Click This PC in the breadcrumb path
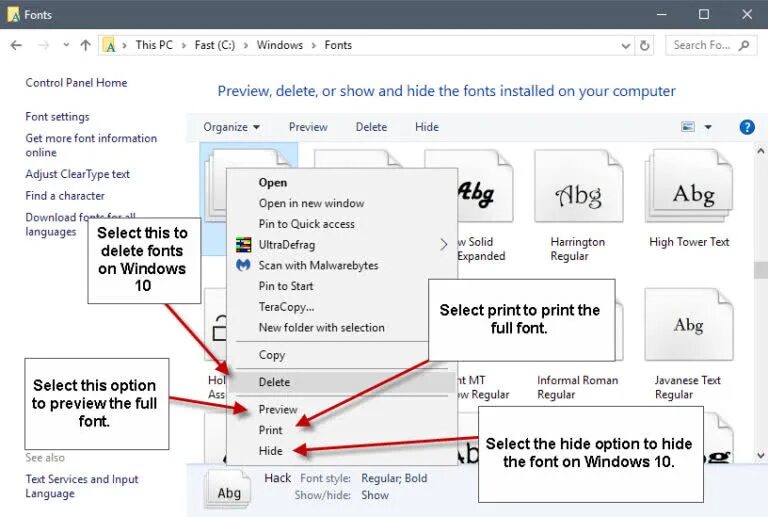This screenshot has width=768, height=517. click(154, 46)
